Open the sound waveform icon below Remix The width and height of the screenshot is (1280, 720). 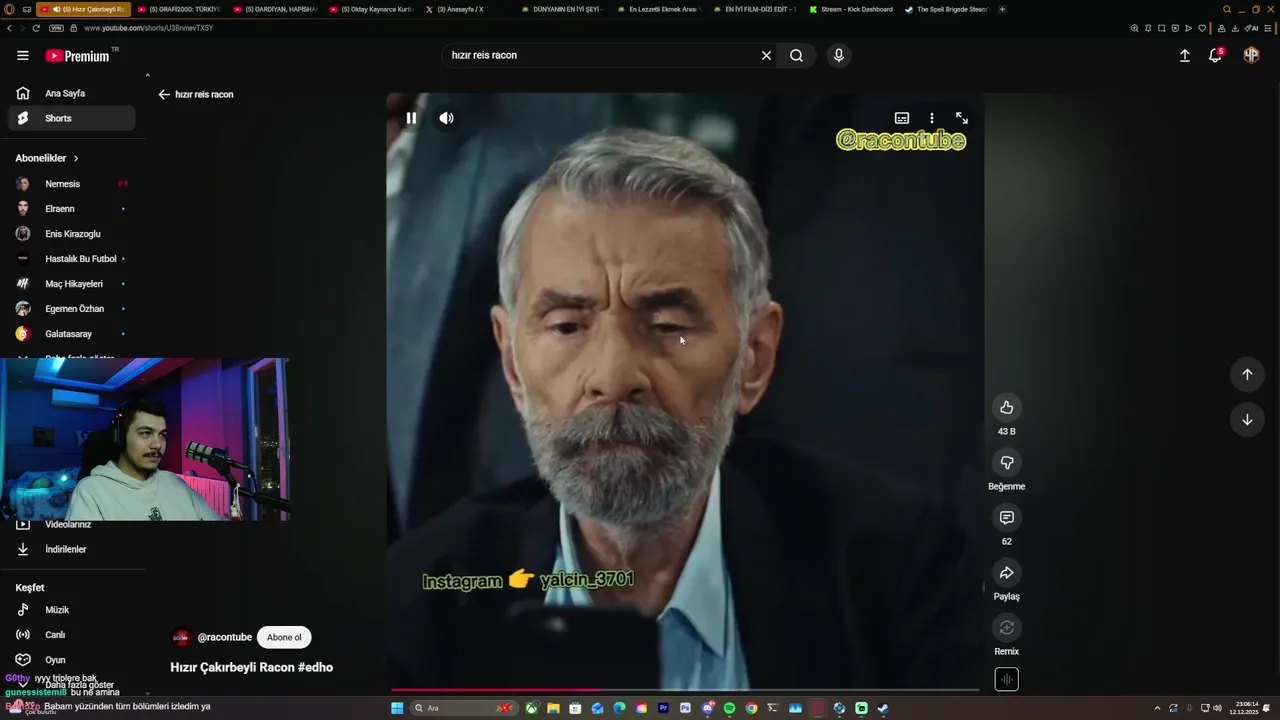[1007, 680]
